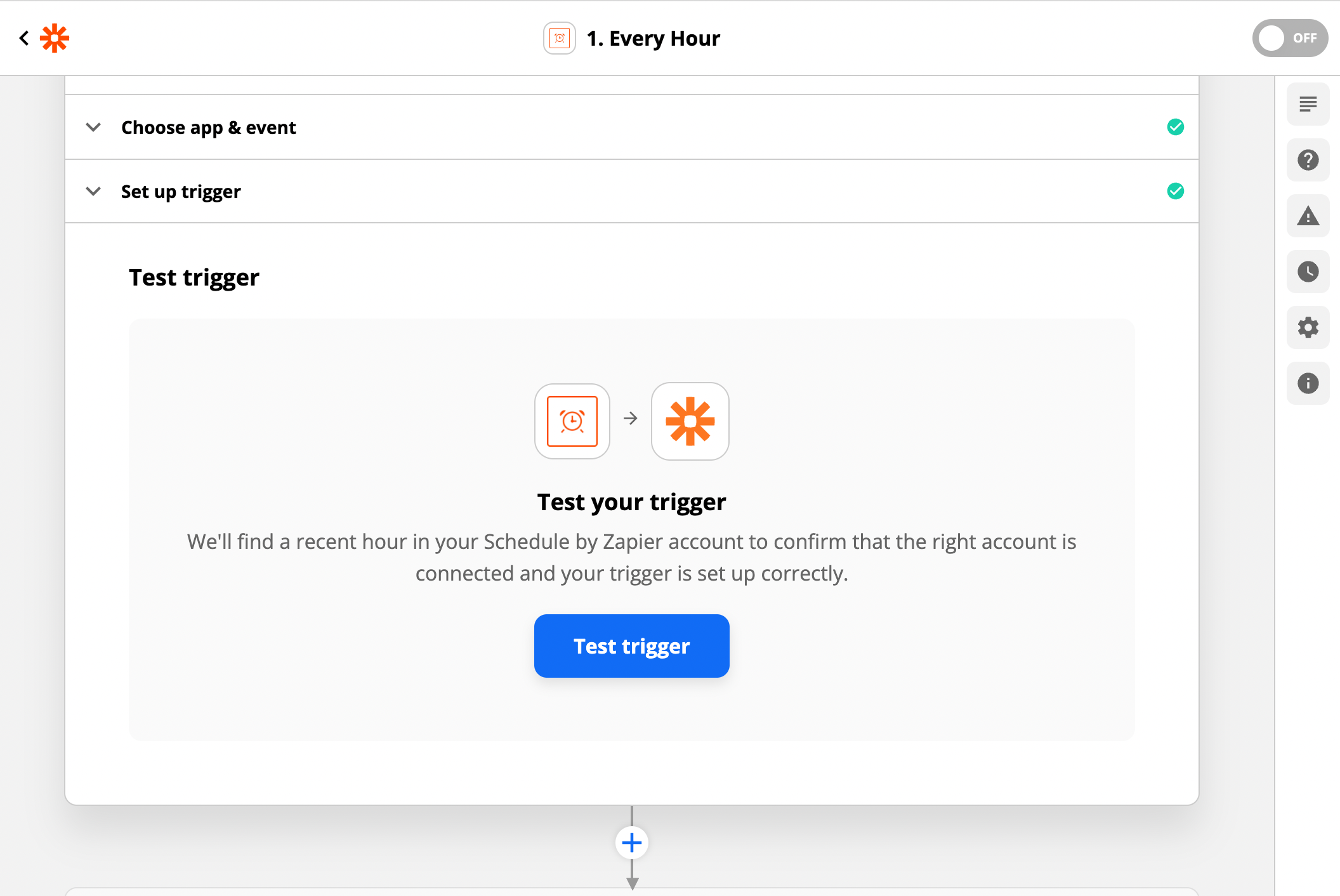Select the step title 1. Every Hour
1340x896 pixels.
pyautogui.click(x=653, y=38)
